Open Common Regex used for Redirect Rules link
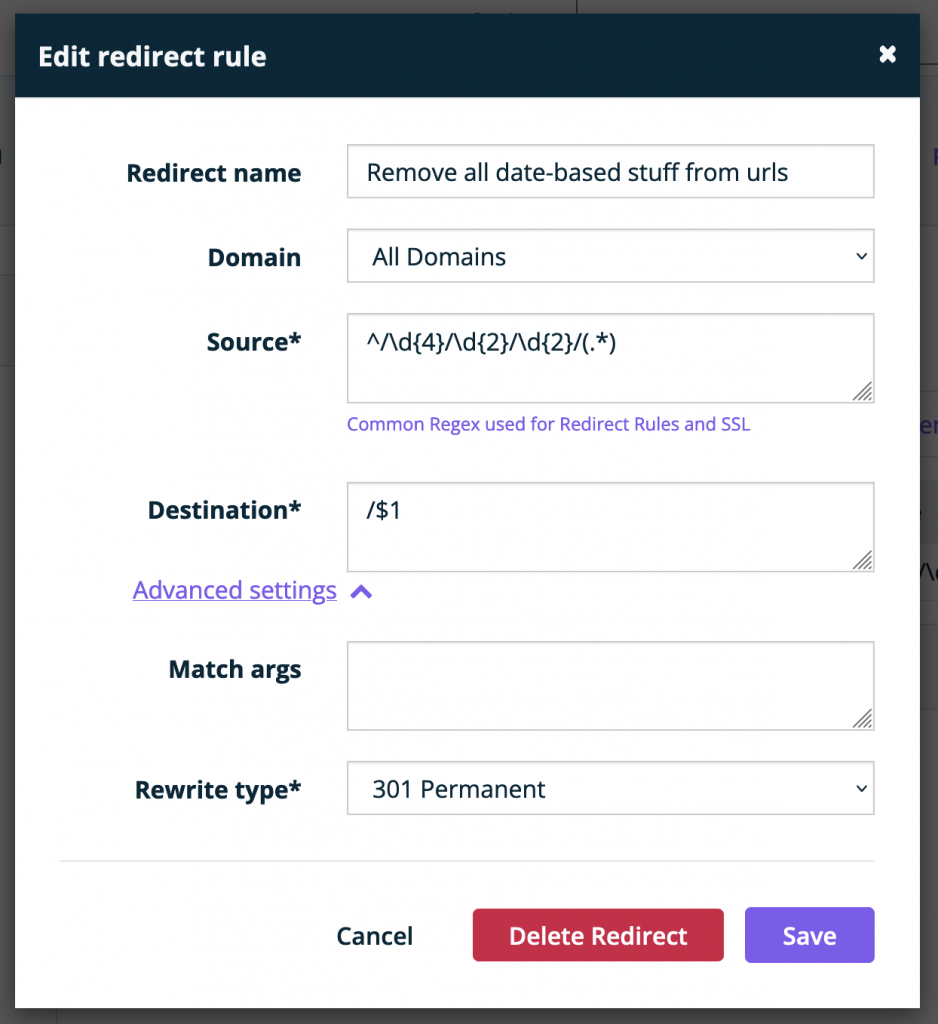 point(548,424)
